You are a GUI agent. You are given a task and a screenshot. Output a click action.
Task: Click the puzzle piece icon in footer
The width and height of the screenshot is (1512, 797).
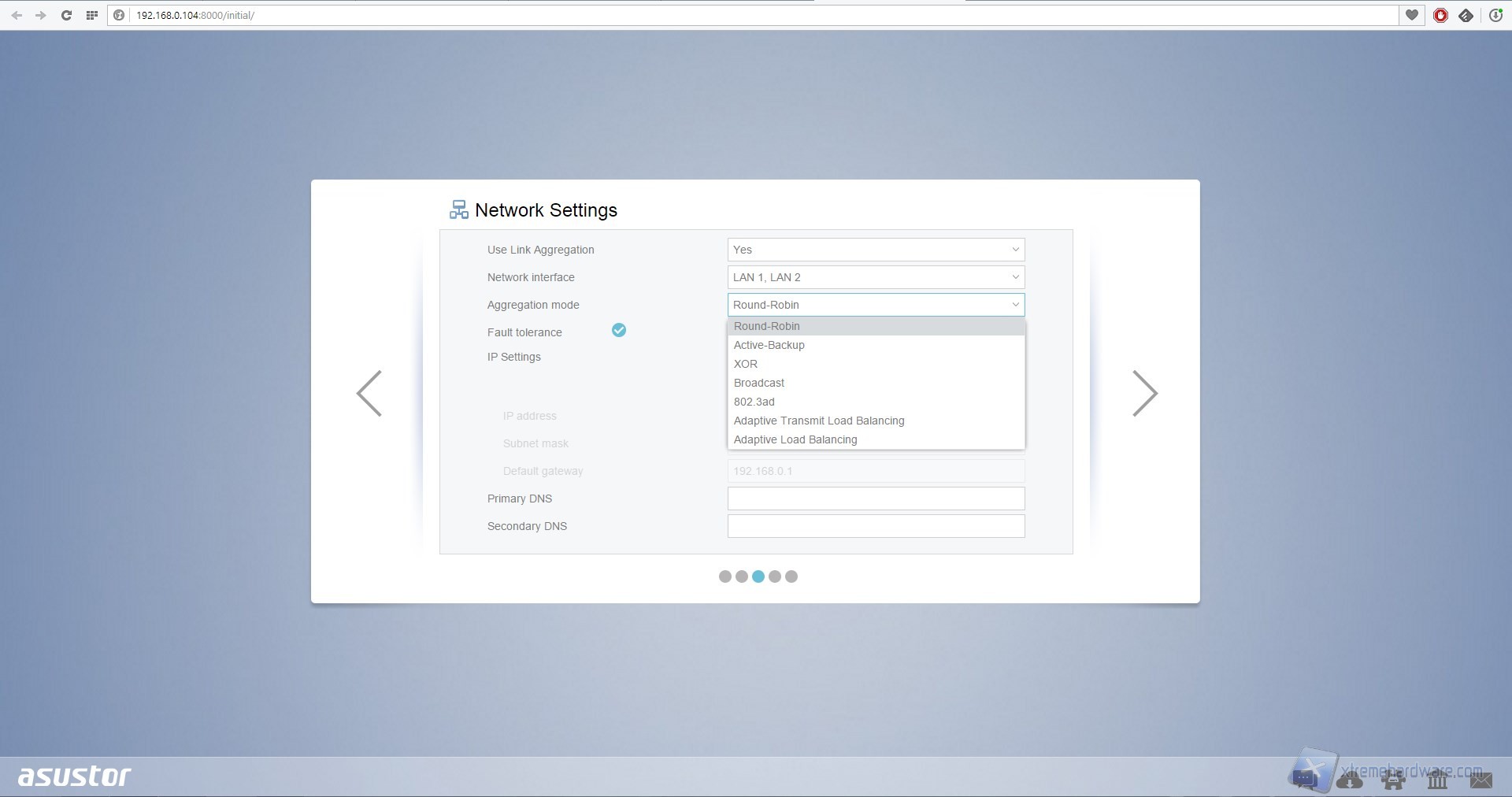pyautogui.click(x=1393, y=780)
